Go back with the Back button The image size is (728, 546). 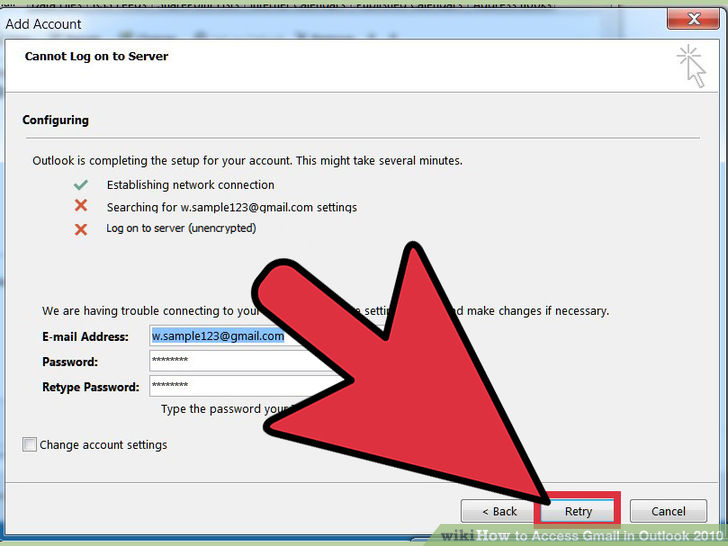pyautogui.click(x=499, y=511)
